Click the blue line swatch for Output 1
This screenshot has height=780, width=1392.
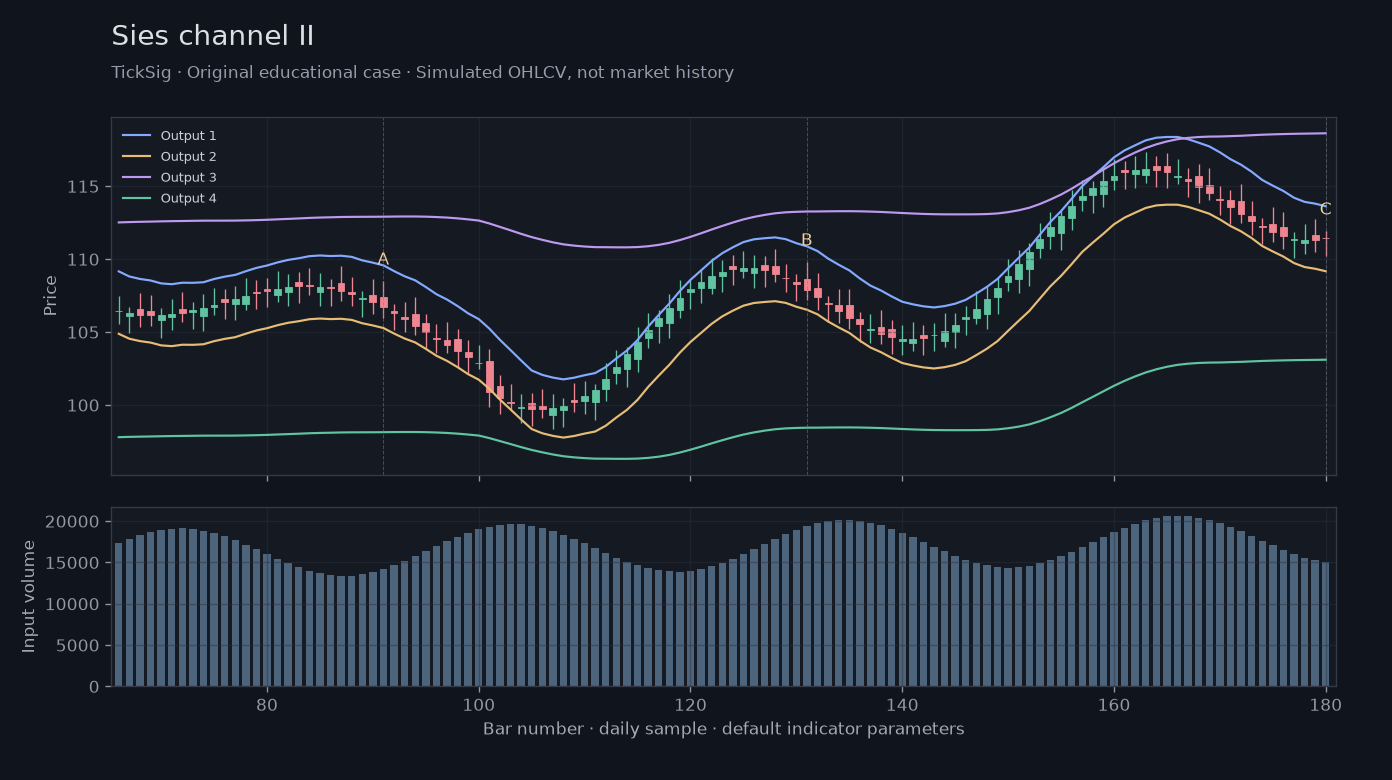[x=136, y=136]
